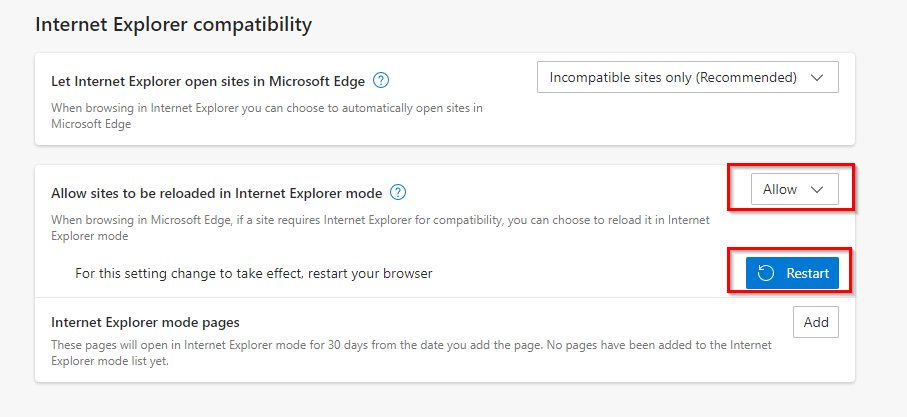Click help icon beside Allow sites to be reloaded
Image resolution: width=907 pixels, height=417 pixels.
pyautogui.click(x=398, y=192)
